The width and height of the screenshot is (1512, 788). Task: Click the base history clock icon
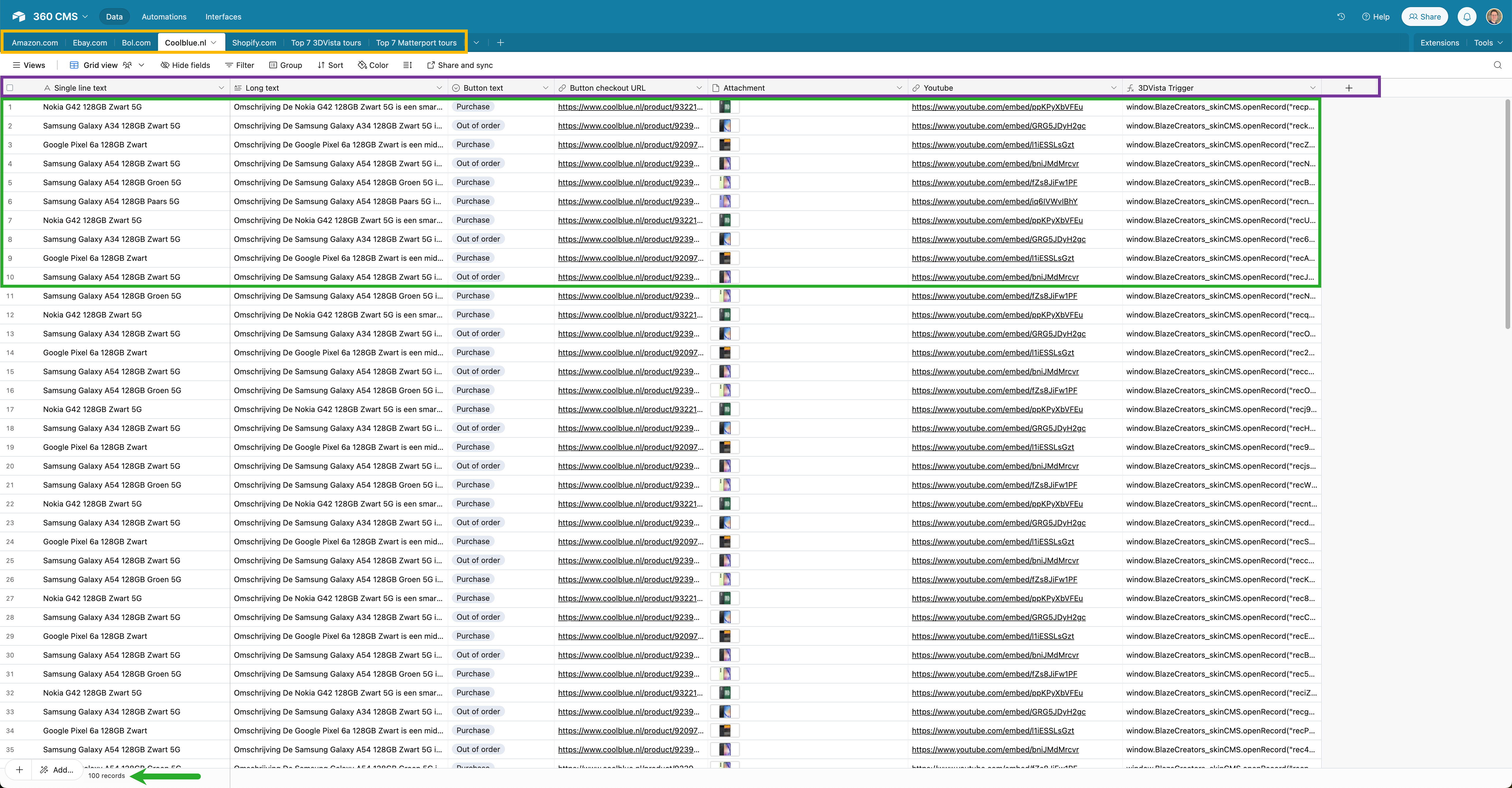(x=1341, y=17)
